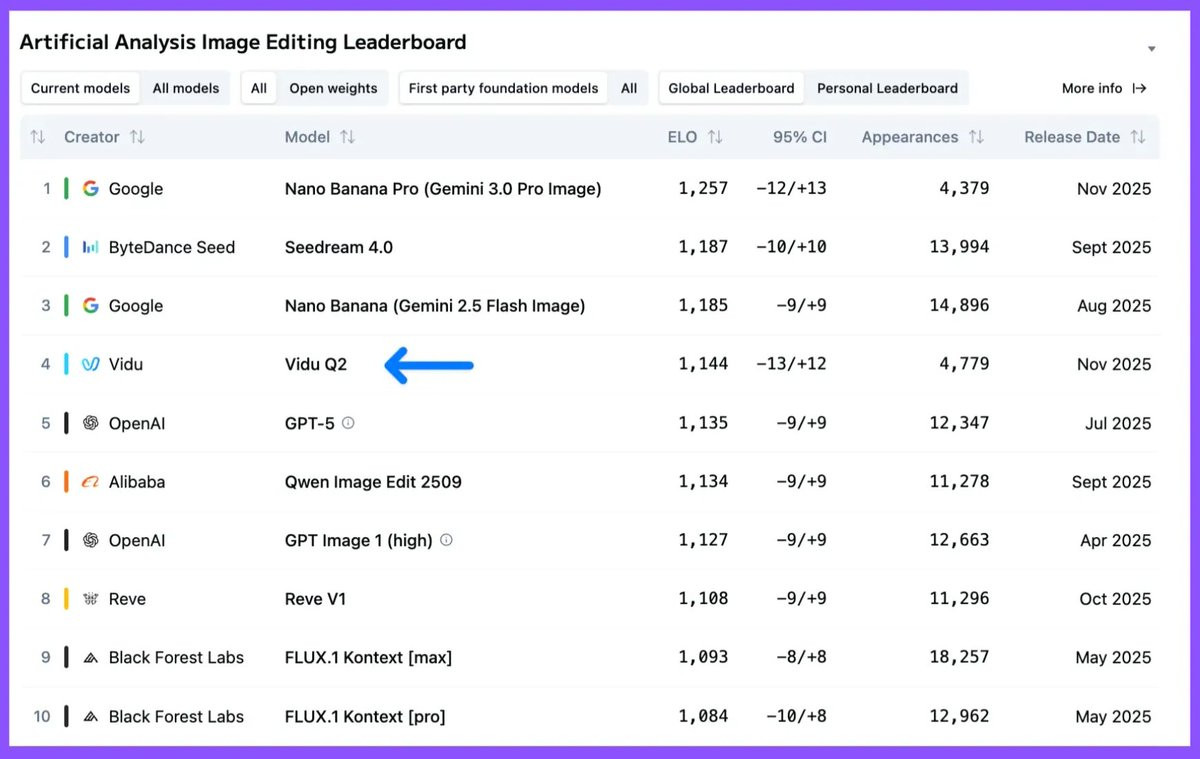Click the Vidu logo icon
Image resolution: width=1200 pixels, height=759 pixels.
click(x=91, y=364)
